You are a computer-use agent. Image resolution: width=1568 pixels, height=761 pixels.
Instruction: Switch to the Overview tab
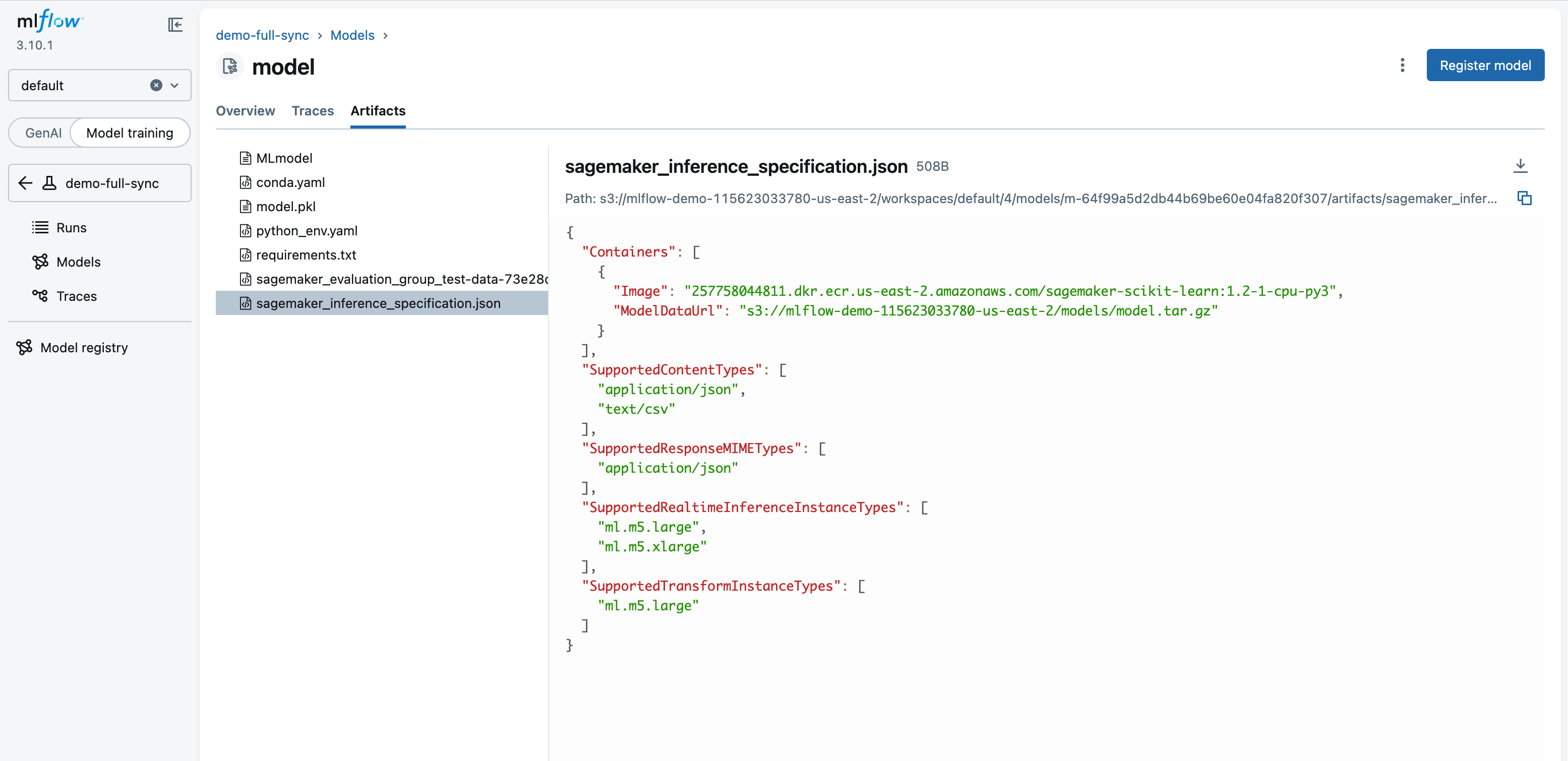tap(246, 111)
